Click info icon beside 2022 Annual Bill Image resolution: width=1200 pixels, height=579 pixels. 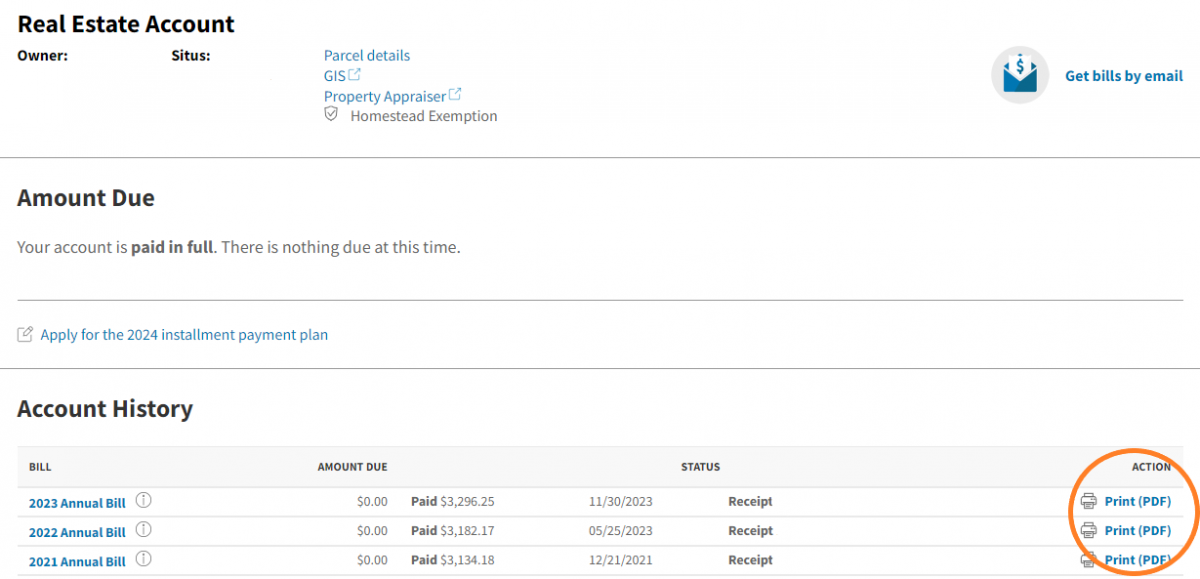point(143,530)
